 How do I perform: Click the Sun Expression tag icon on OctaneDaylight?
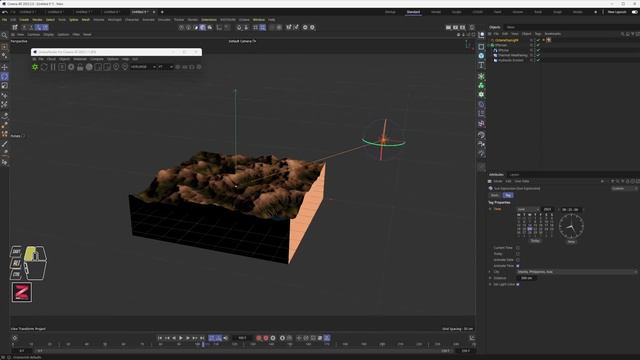coord(549,40)
